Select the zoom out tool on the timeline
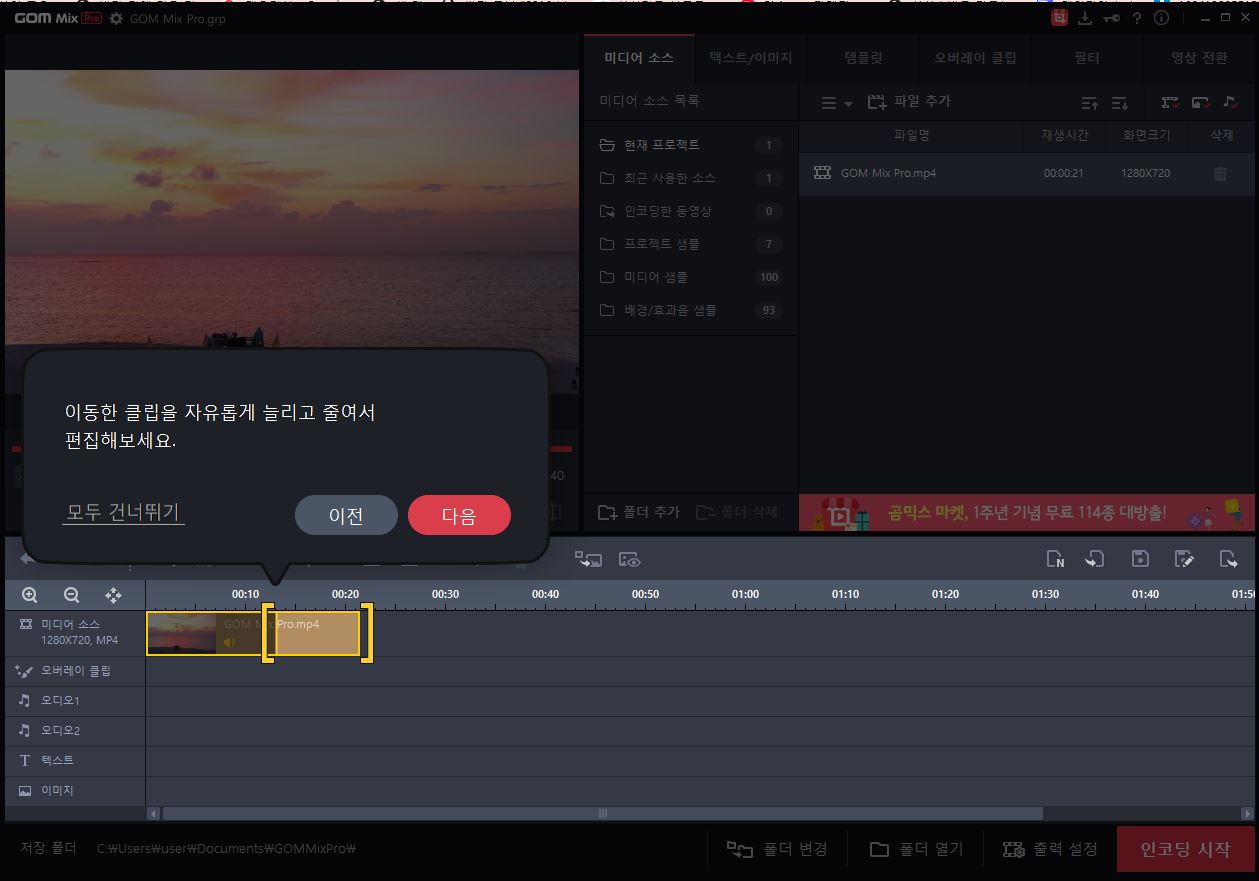The image size is (1259, 881). pyautogui.click(x=70, y=594)
